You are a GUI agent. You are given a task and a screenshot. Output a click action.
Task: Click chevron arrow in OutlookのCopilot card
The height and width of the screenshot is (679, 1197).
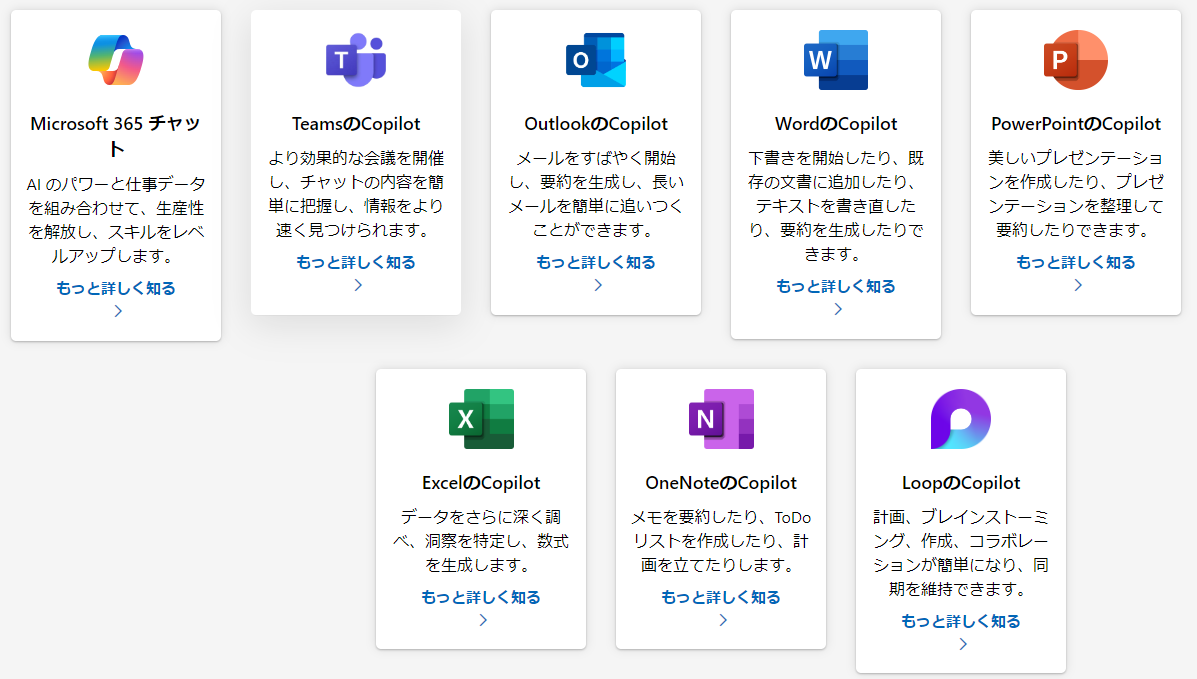point(598,285)
